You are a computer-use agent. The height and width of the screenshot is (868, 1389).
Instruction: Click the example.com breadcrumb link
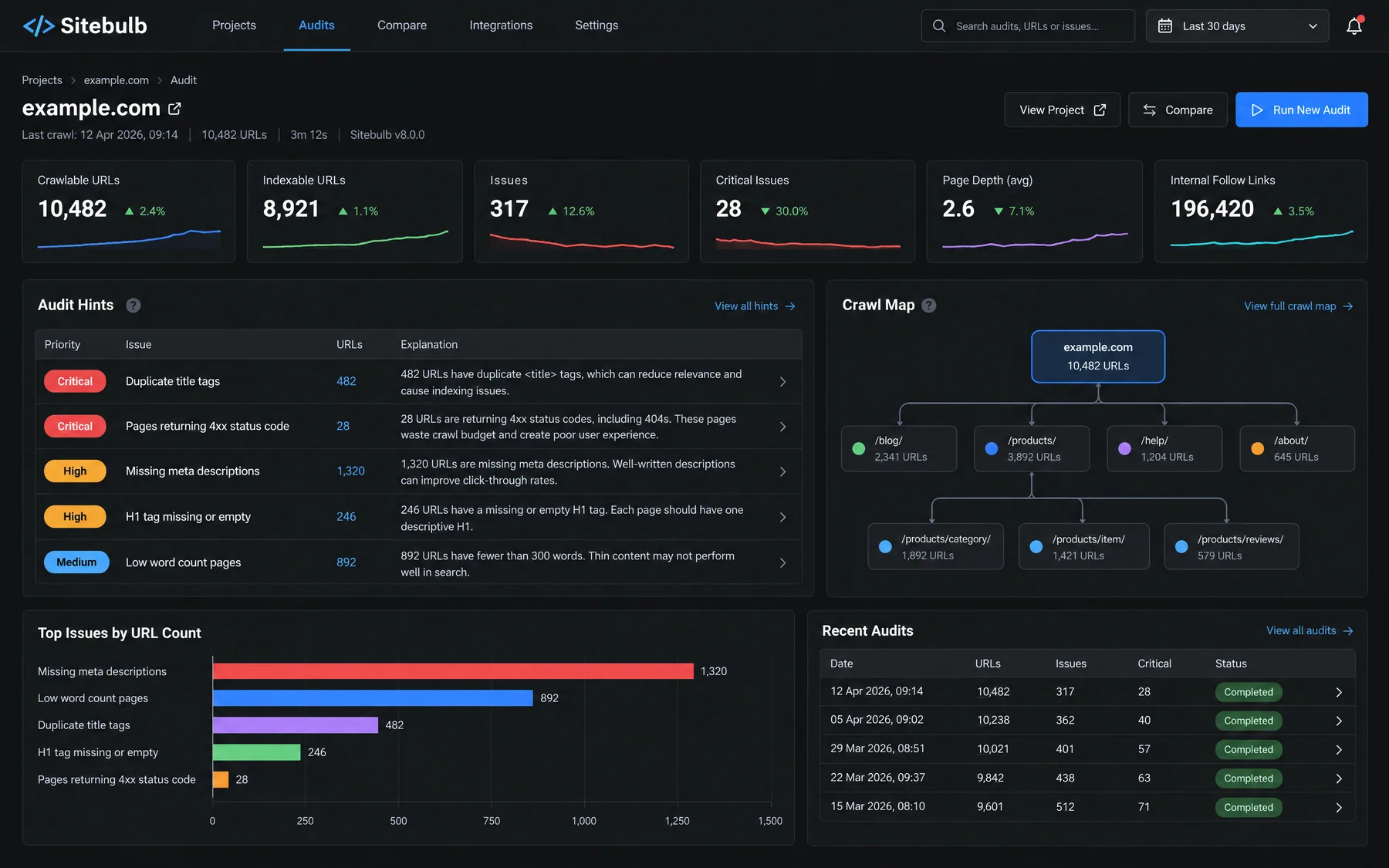coord(117,80)
